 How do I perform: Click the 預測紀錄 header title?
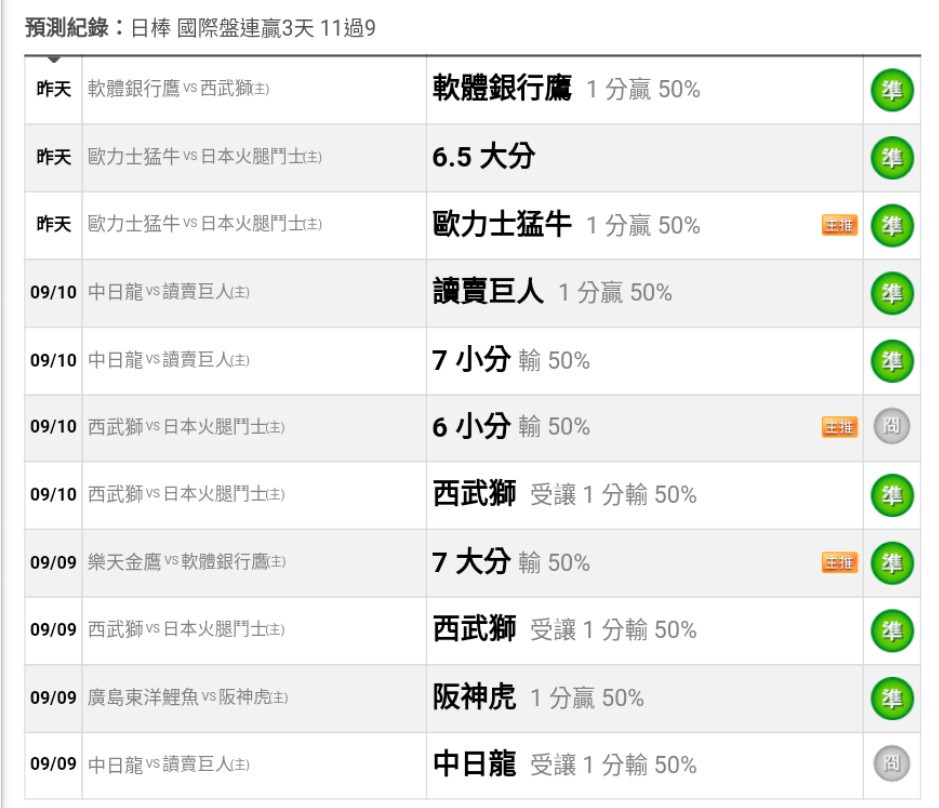click(x=67, y=28)
